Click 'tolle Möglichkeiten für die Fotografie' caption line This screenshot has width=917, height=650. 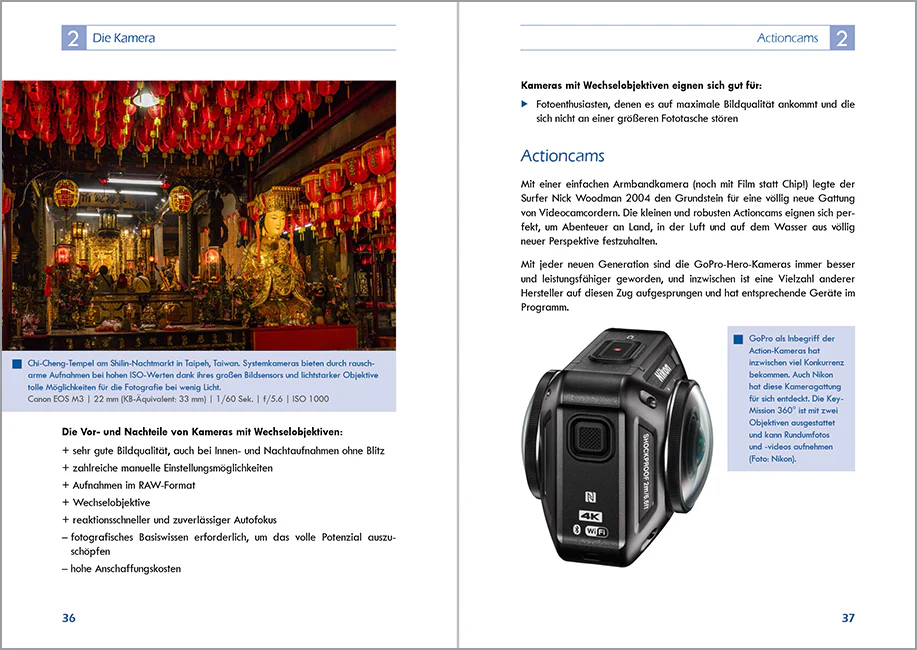(x=124, y=387)
